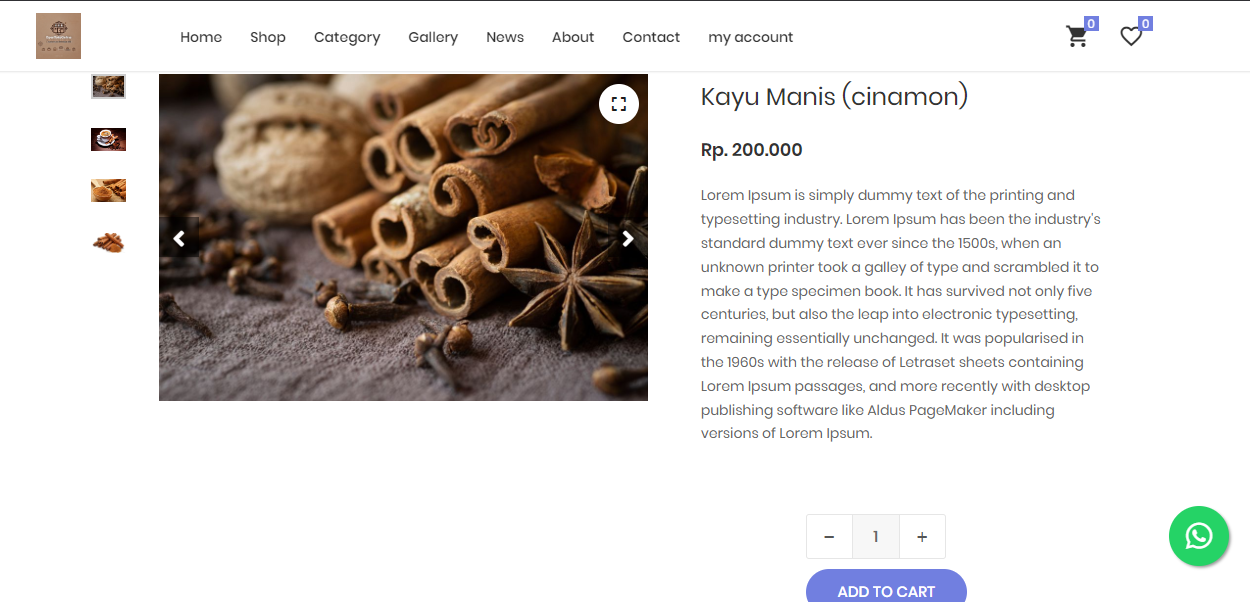Show the previous product image
Screen dimensions: 1250x602
(179, 238)
